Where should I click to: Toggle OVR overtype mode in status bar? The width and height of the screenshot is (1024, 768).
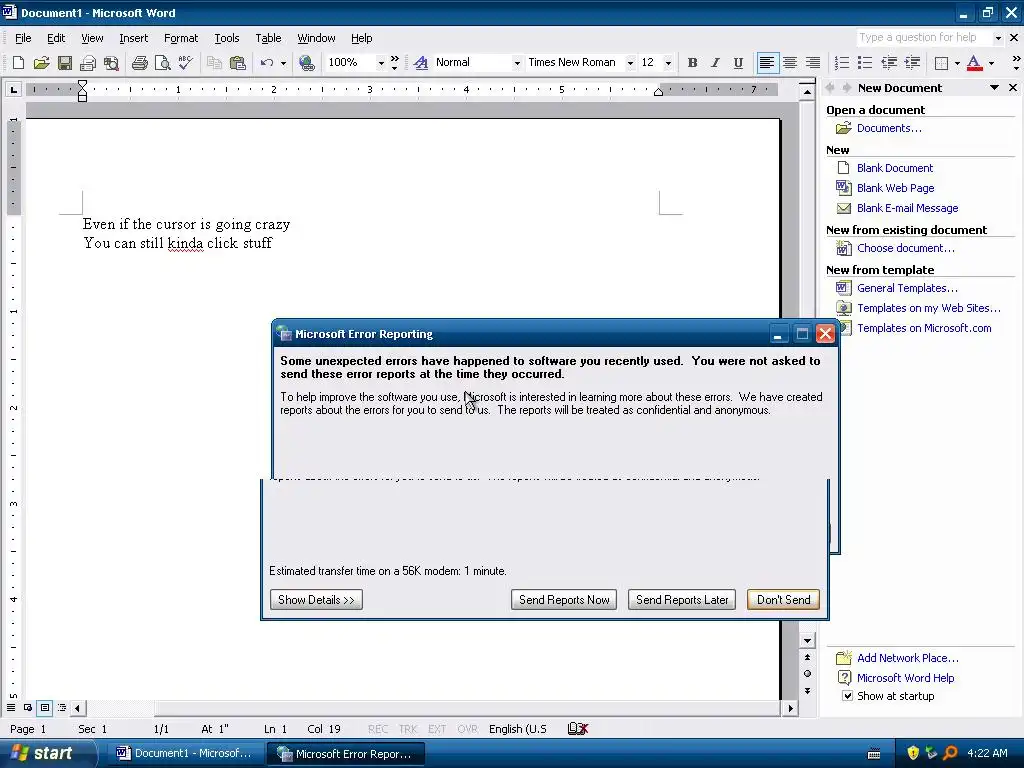[x=467, y=729]
